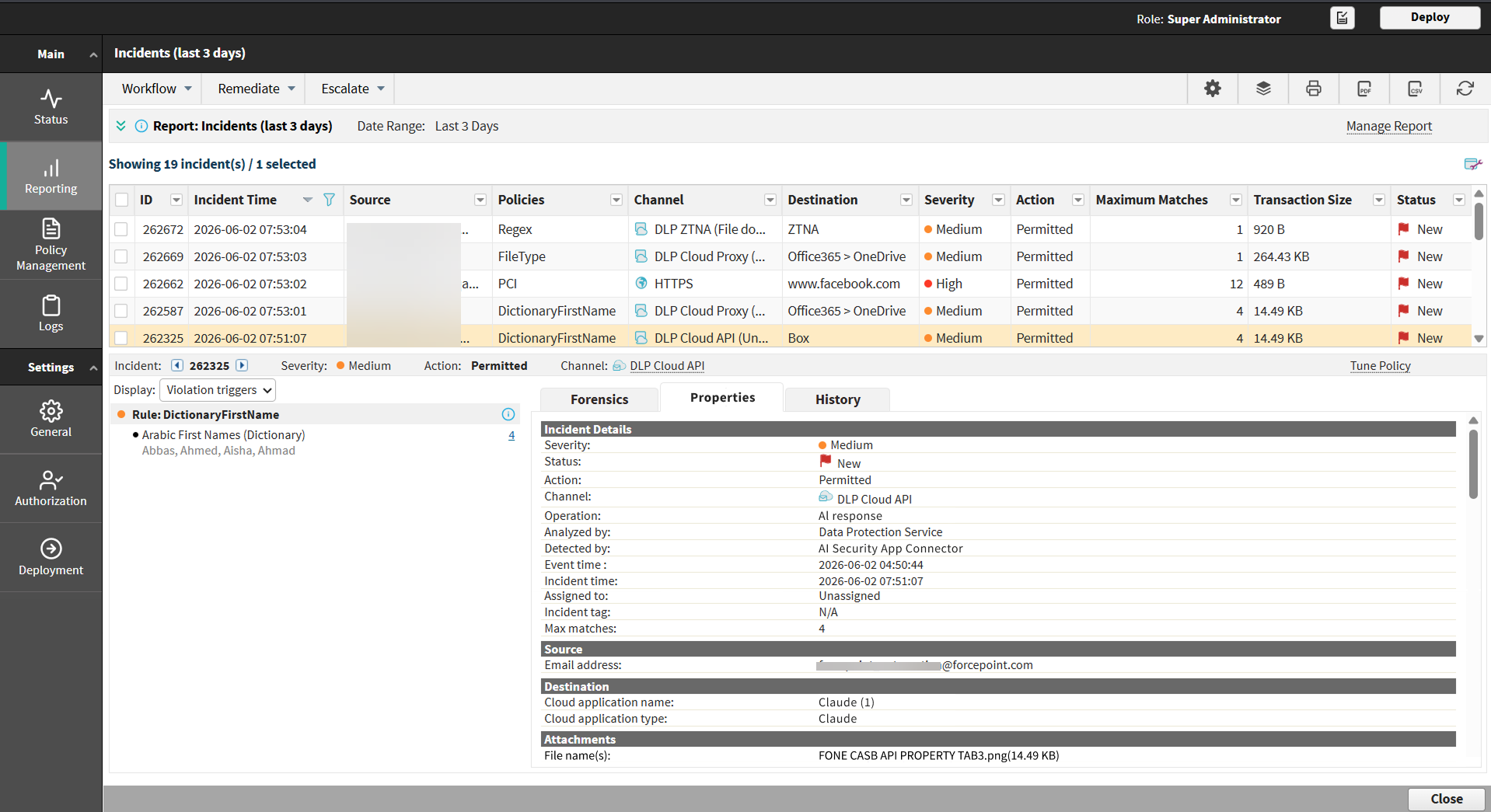
Task: Refresh the incidents list
Action: click(1465, 89)
